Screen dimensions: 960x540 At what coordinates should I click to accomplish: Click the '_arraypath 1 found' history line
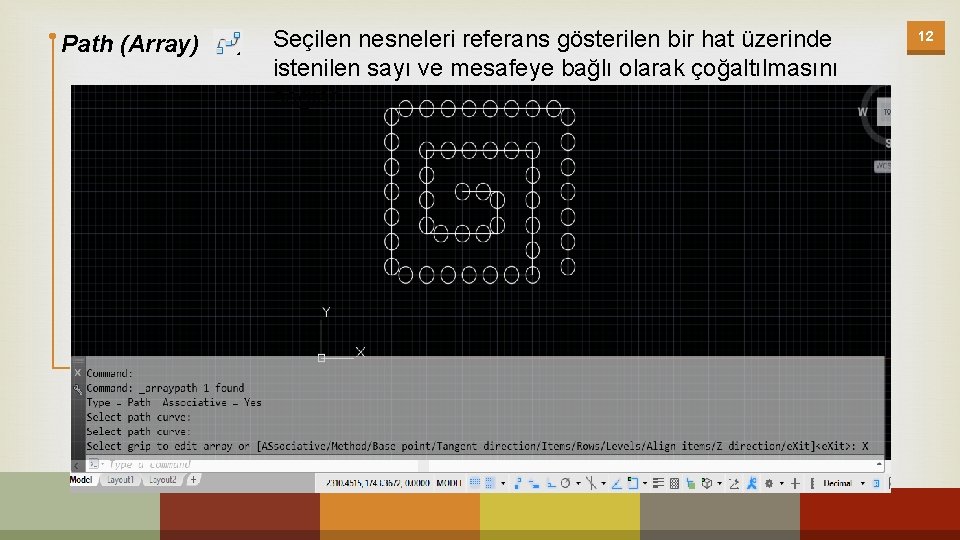192,388
